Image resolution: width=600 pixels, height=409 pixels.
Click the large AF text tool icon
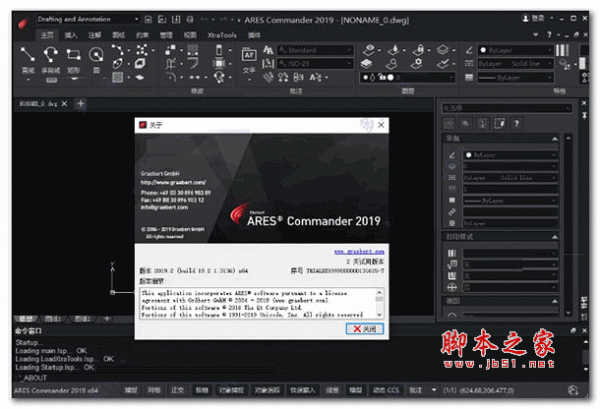click(249, 55)
